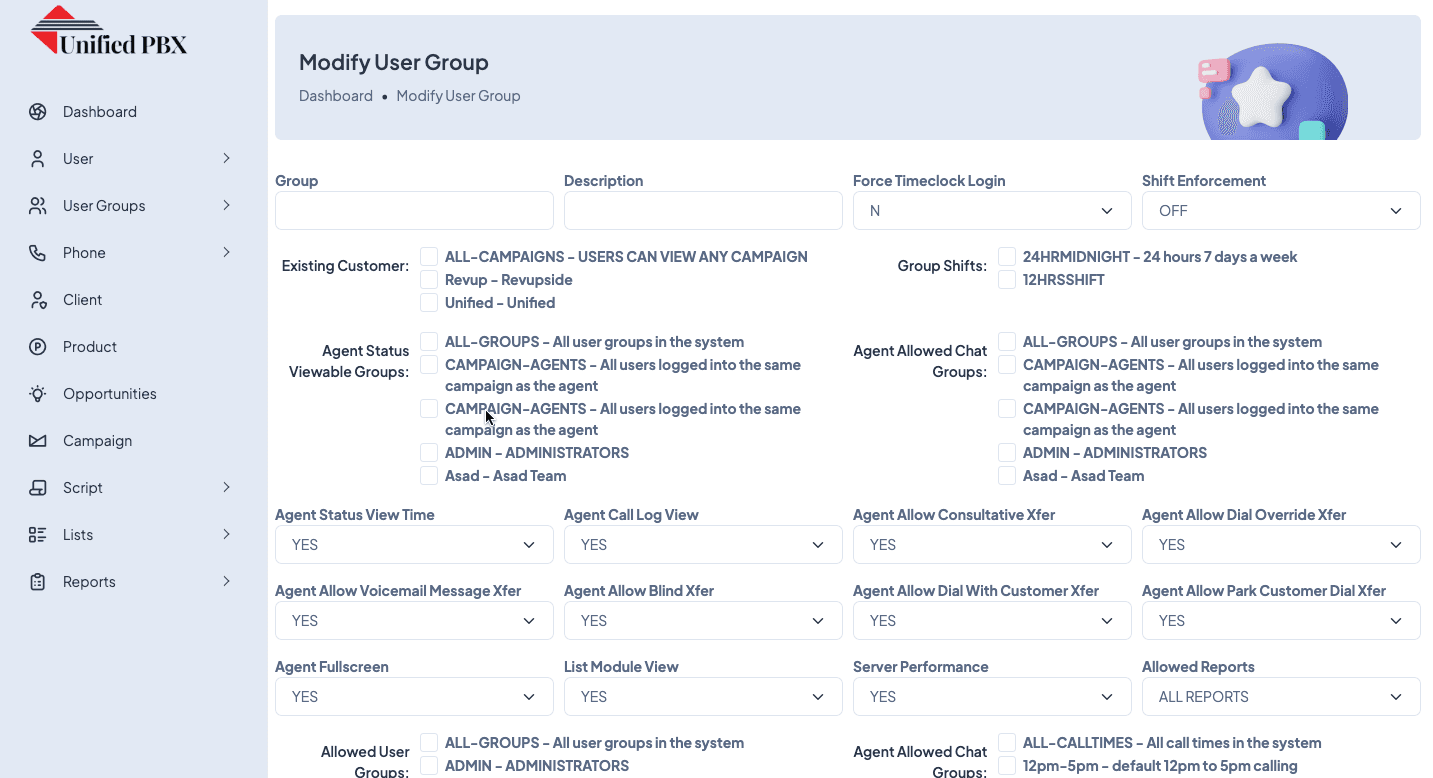Open the Shift Enforcement dropdown
This screenshot has height=778, width=1433.
point(1280,211)
